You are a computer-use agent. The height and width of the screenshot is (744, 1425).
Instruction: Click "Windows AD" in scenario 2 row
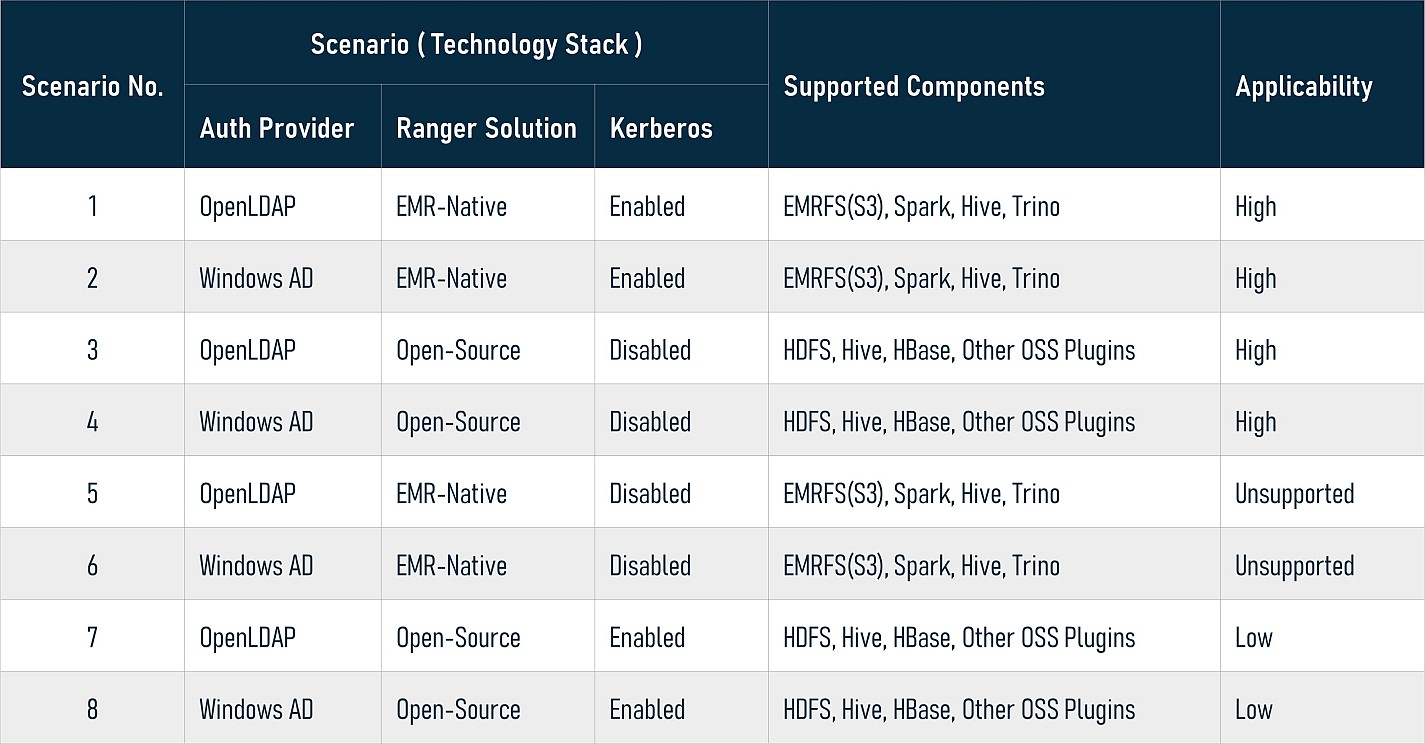pyautogui.click(x=256, y=278)
